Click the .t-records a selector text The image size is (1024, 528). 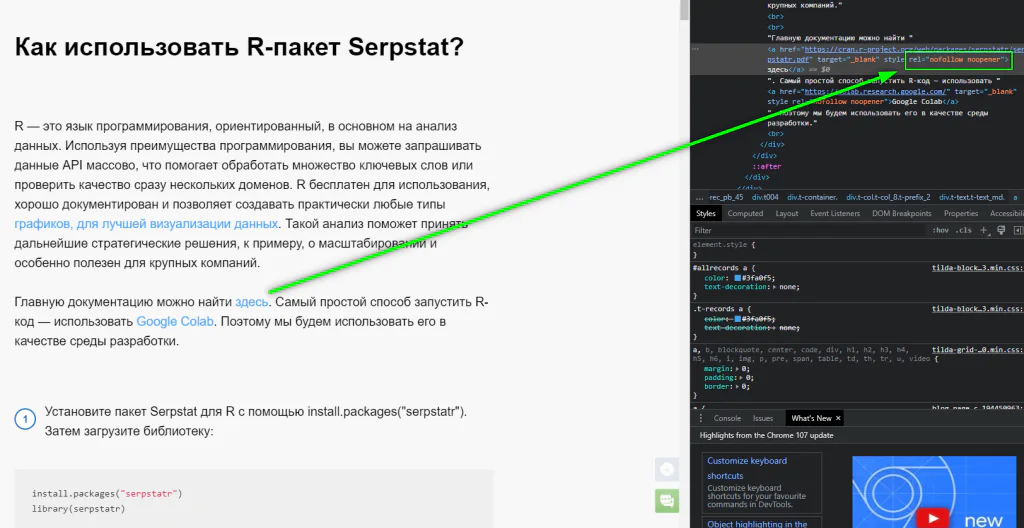[x=717, y=308]
